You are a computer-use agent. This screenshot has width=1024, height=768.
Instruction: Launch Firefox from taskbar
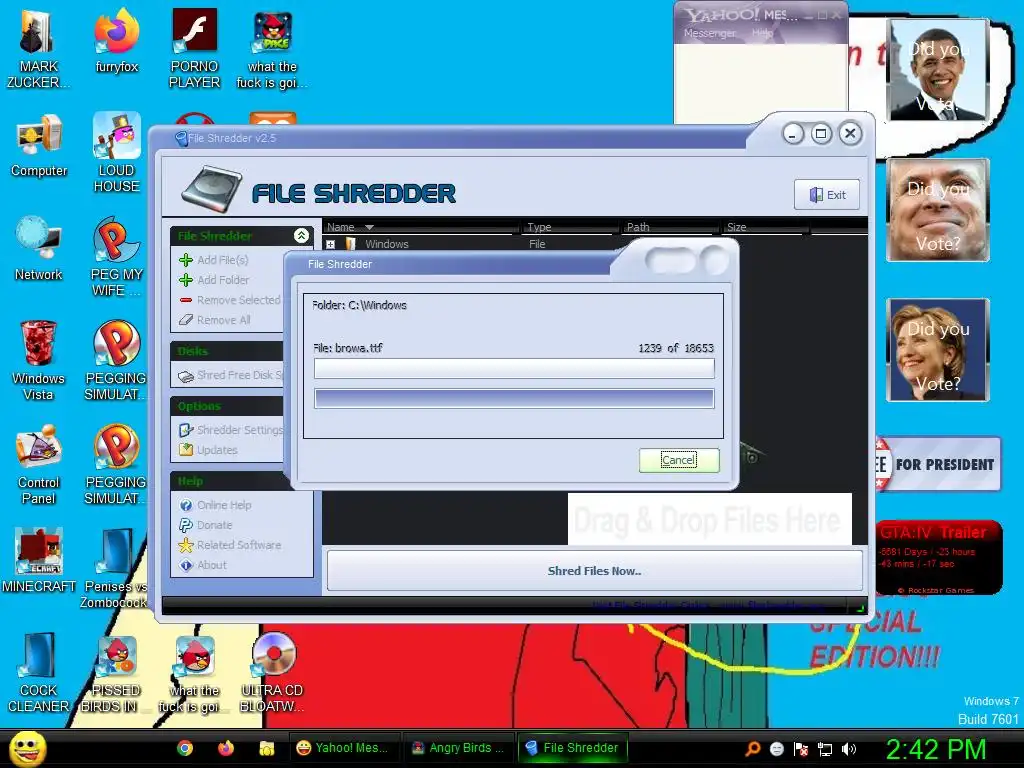coord(226,748)
